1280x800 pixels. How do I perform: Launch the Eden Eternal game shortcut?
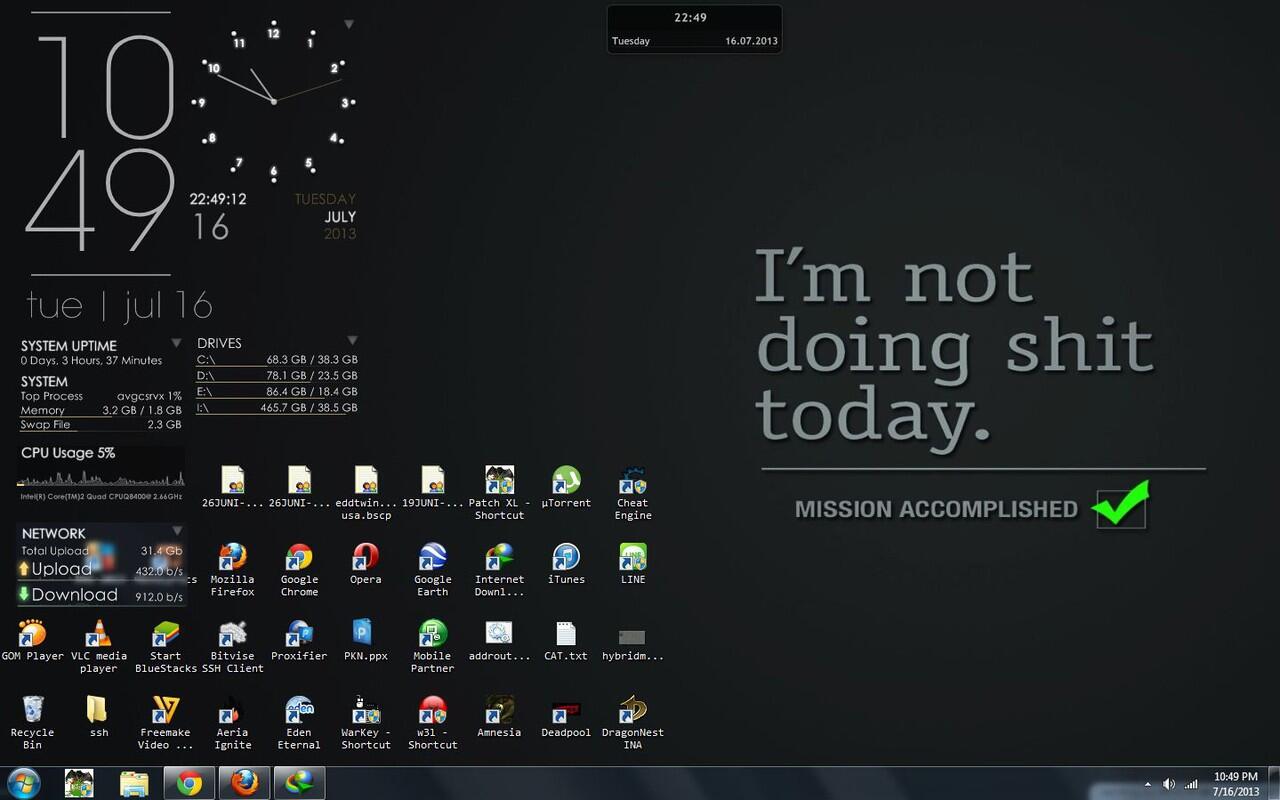click(299, 723)
